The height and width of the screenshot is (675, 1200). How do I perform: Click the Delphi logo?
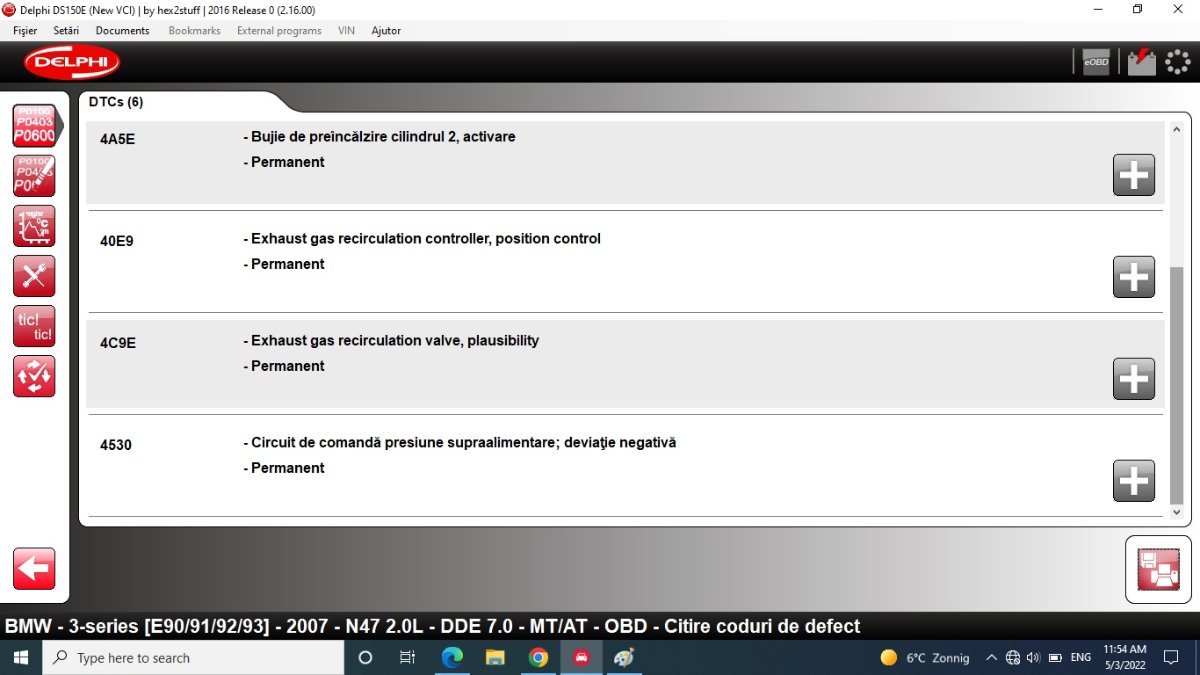tap(72, 62)
